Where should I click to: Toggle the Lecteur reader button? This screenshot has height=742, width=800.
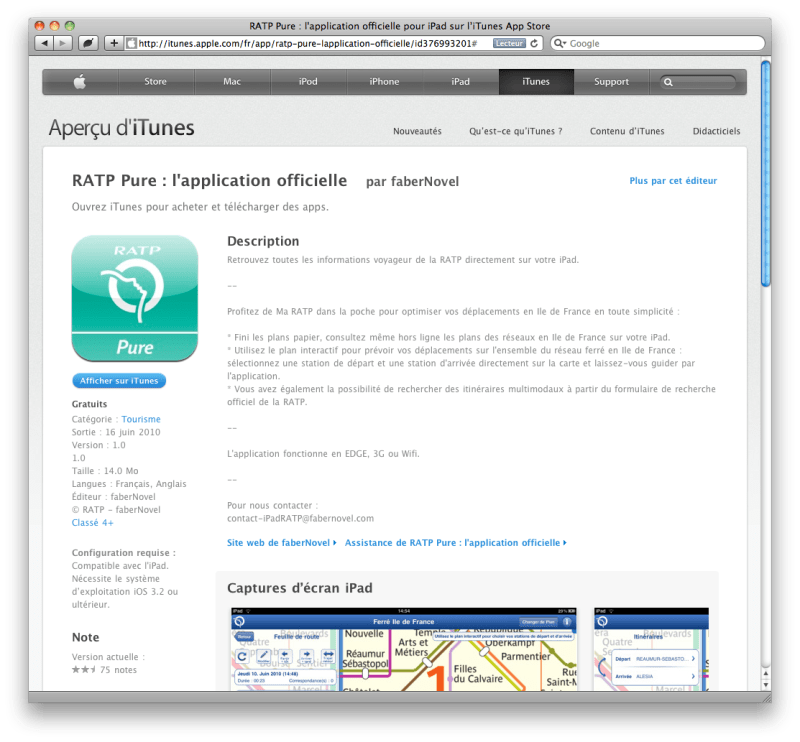509,43
